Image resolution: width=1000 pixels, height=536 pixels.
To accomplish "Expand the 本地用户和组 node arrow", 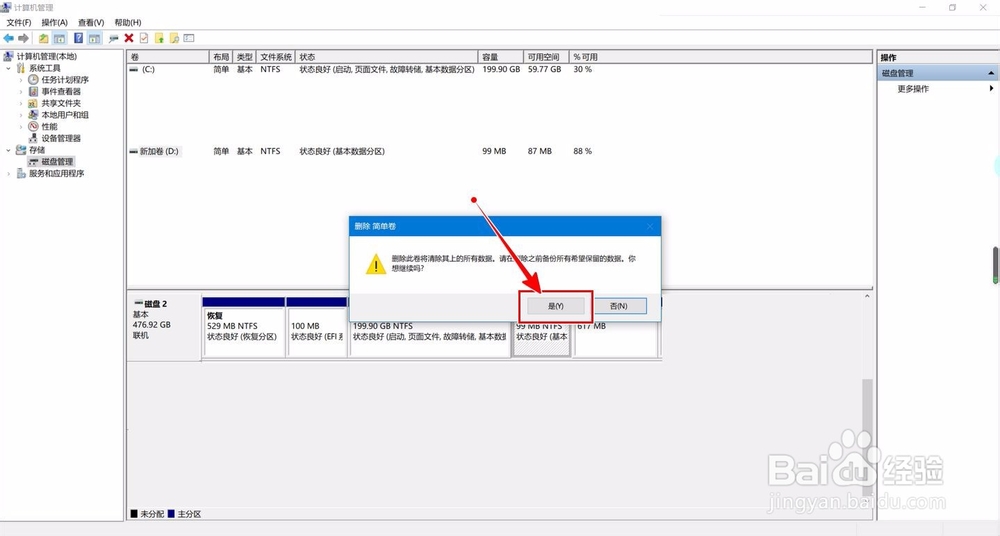I will [x=20, y=115].
